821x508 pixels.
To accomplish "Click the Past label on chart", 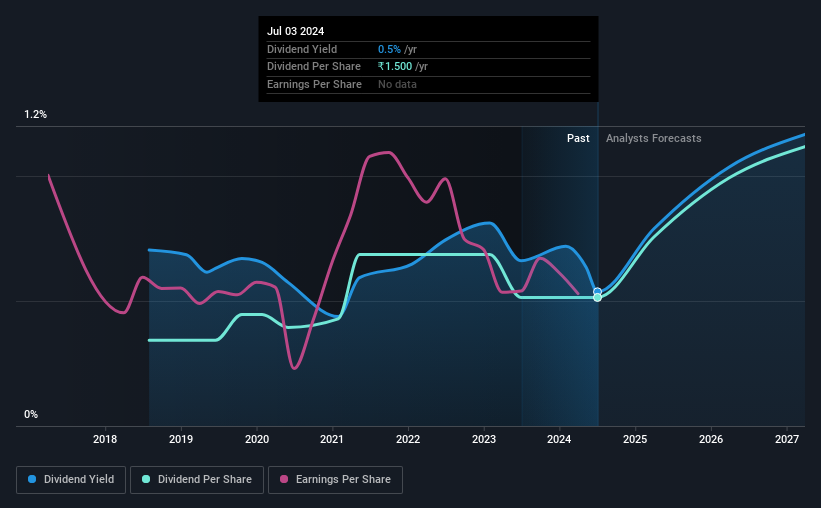I will click(x=578, y=138).
